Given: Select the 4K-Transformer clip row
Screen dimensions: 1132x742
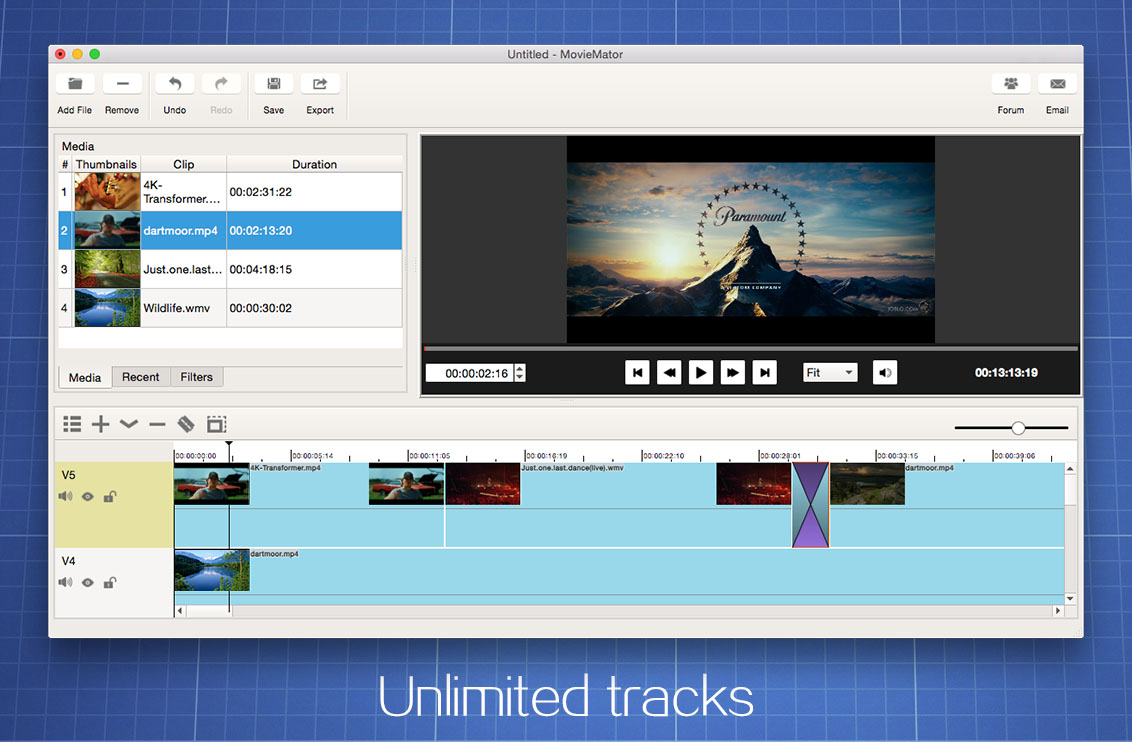Looking at the screenshot, I should [x=230, y=192].
